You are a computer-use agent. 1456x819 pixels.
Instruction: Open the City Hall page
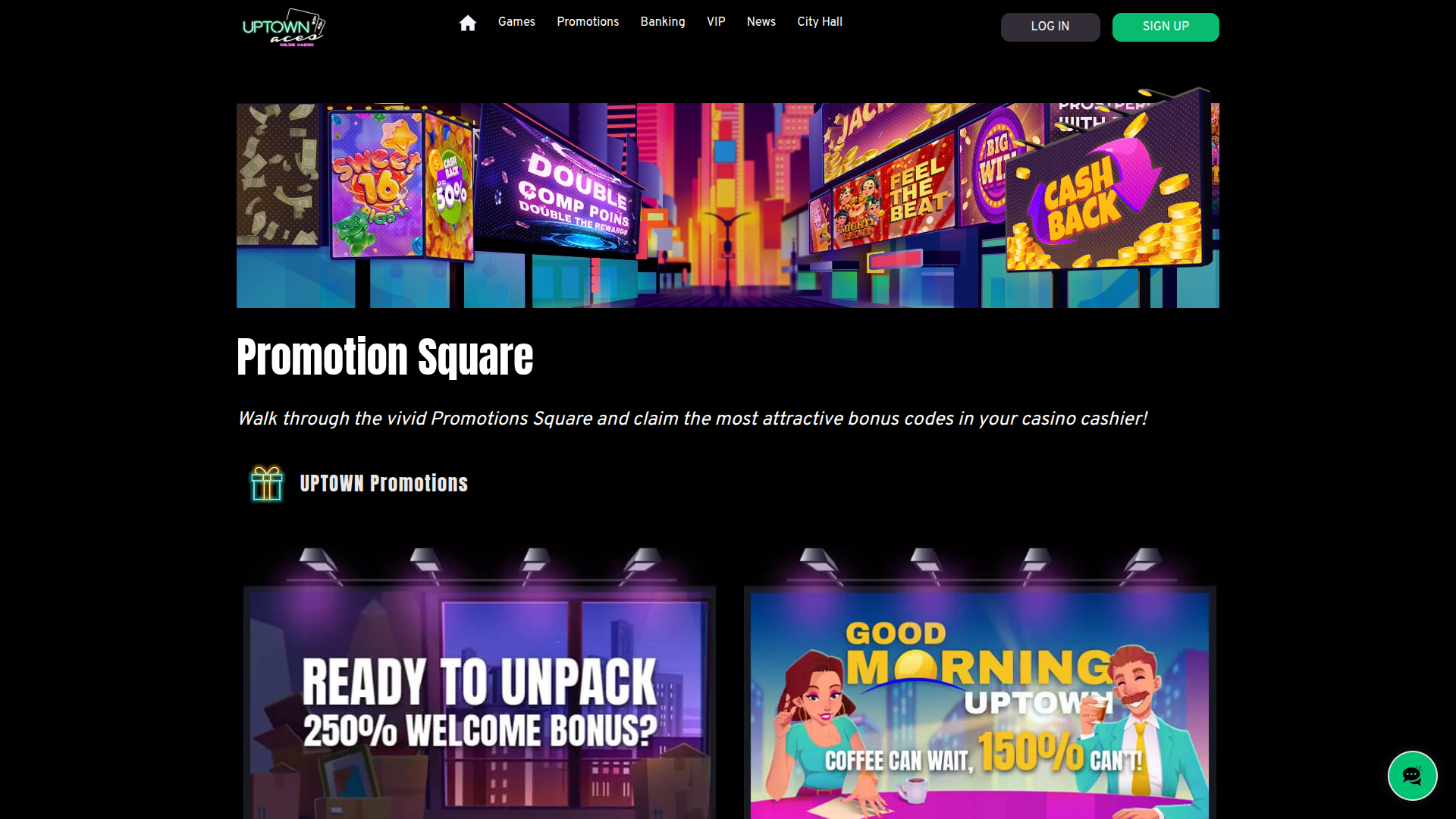pyautogui.click(x=820, y=22)
